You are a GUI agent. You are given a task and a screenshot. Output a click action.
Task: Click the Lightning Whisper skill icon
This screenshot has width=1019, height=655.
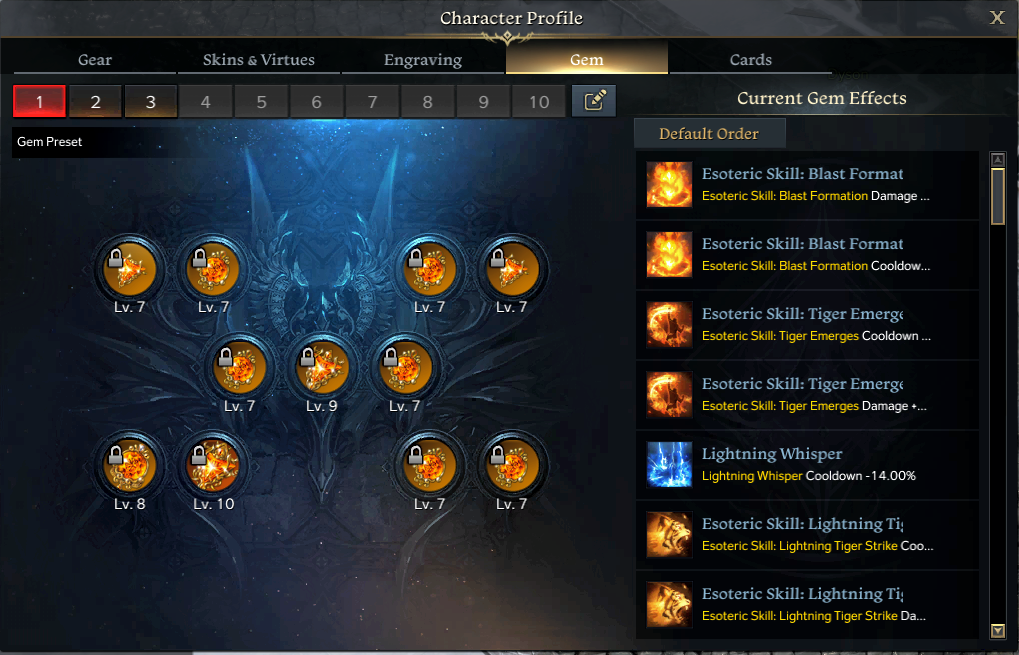[x=669, y=465]
